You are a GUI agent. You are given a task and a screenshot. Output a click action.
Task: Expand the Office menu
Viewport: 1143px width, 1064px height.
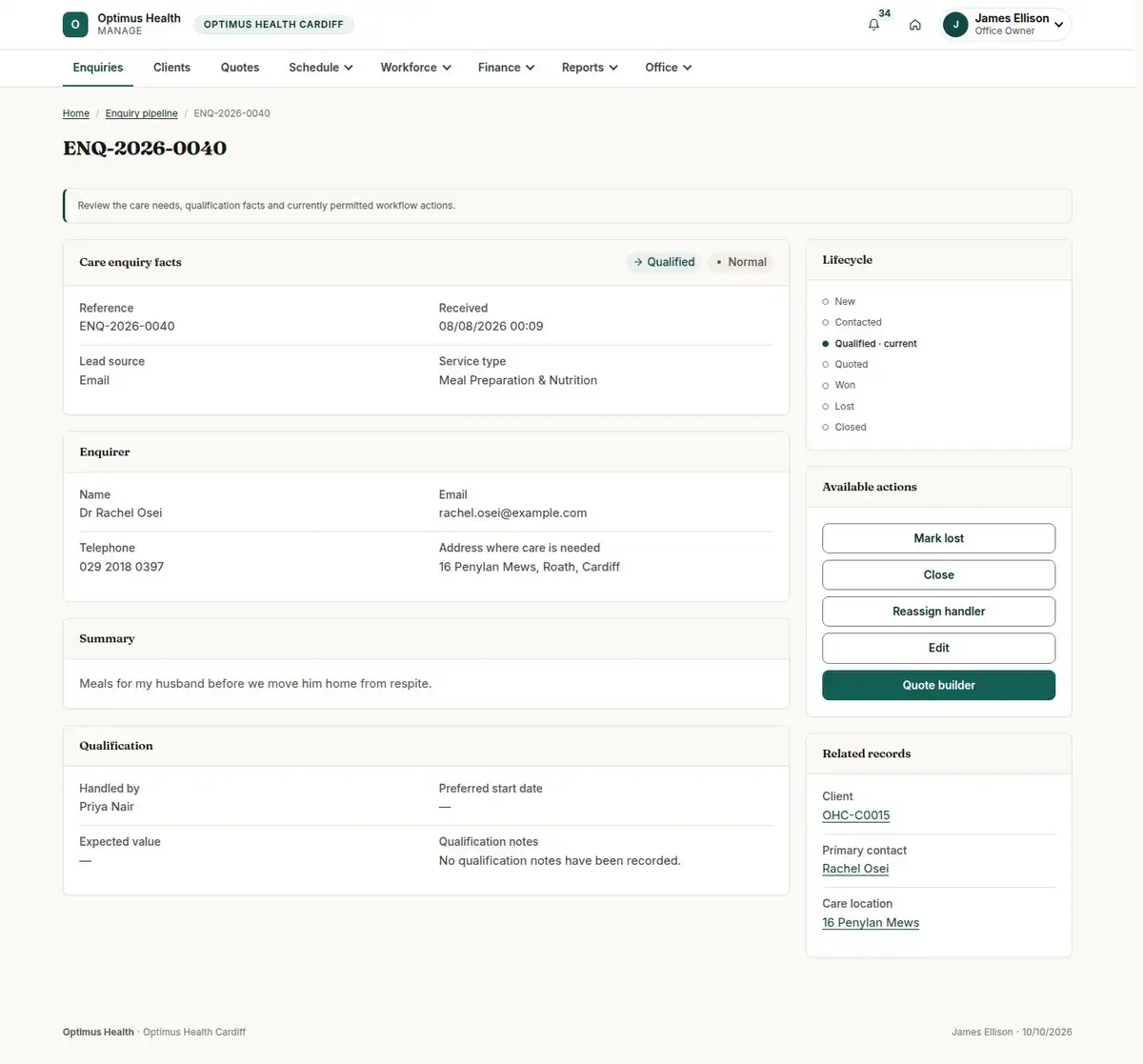669,68
